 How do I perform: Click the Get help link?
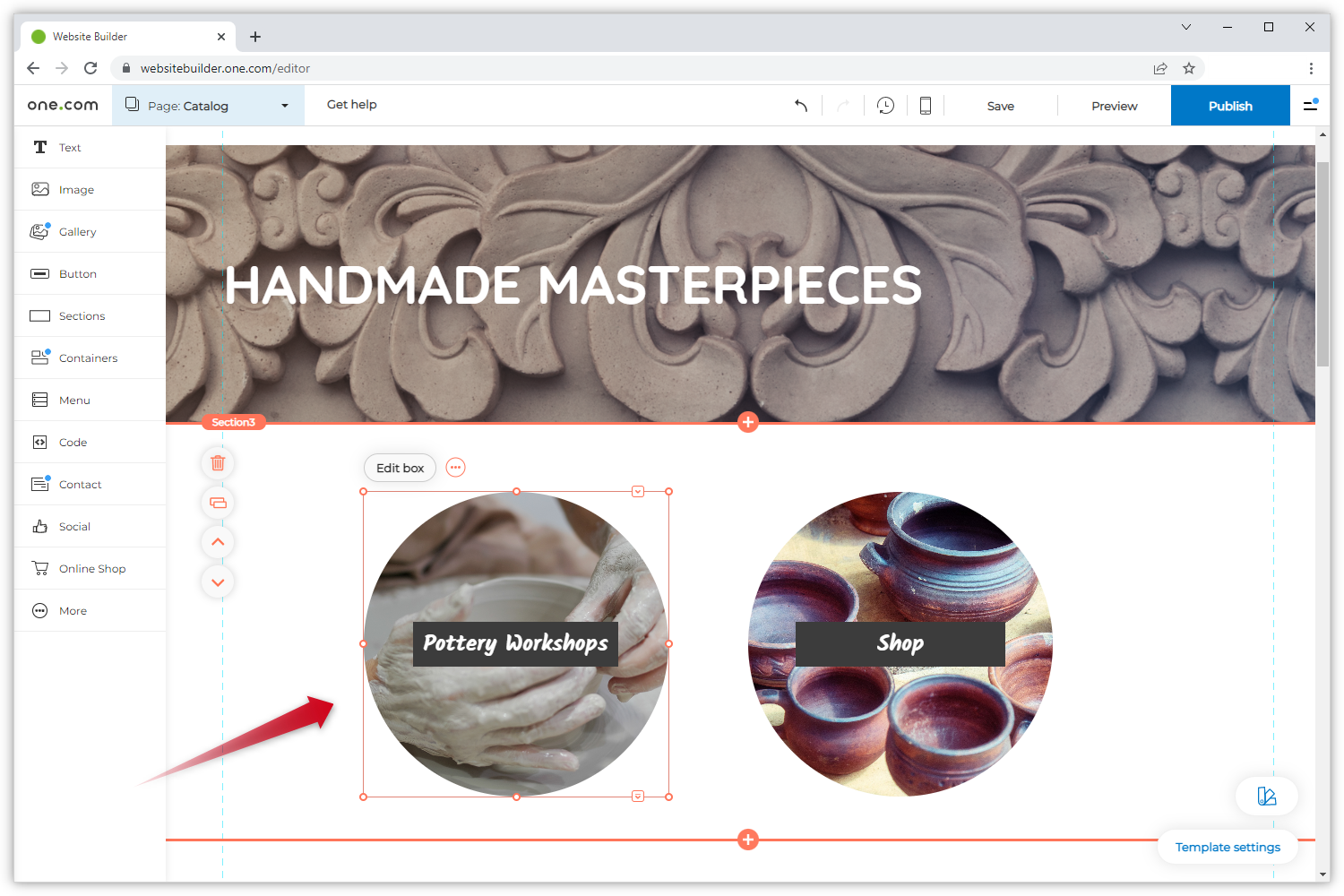pos(351,105)
